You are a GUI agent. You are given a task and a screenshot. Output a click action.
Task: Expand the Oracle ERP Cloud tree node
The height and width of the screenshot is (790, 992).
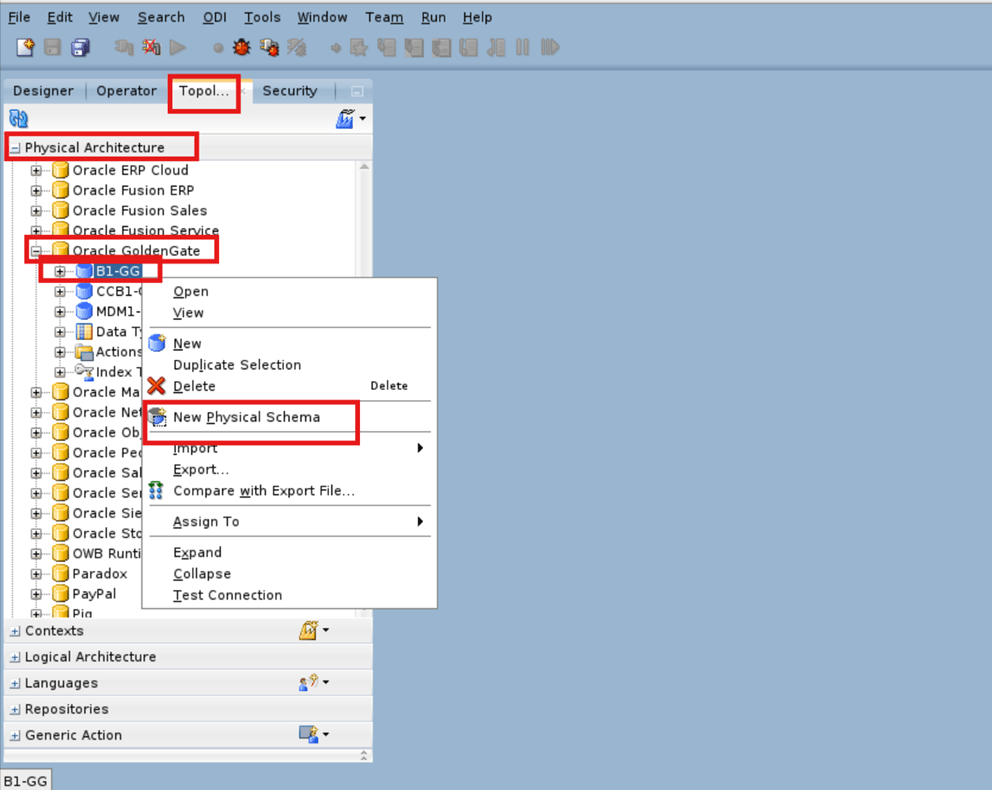pyautogui.click(x=34, y=170)
